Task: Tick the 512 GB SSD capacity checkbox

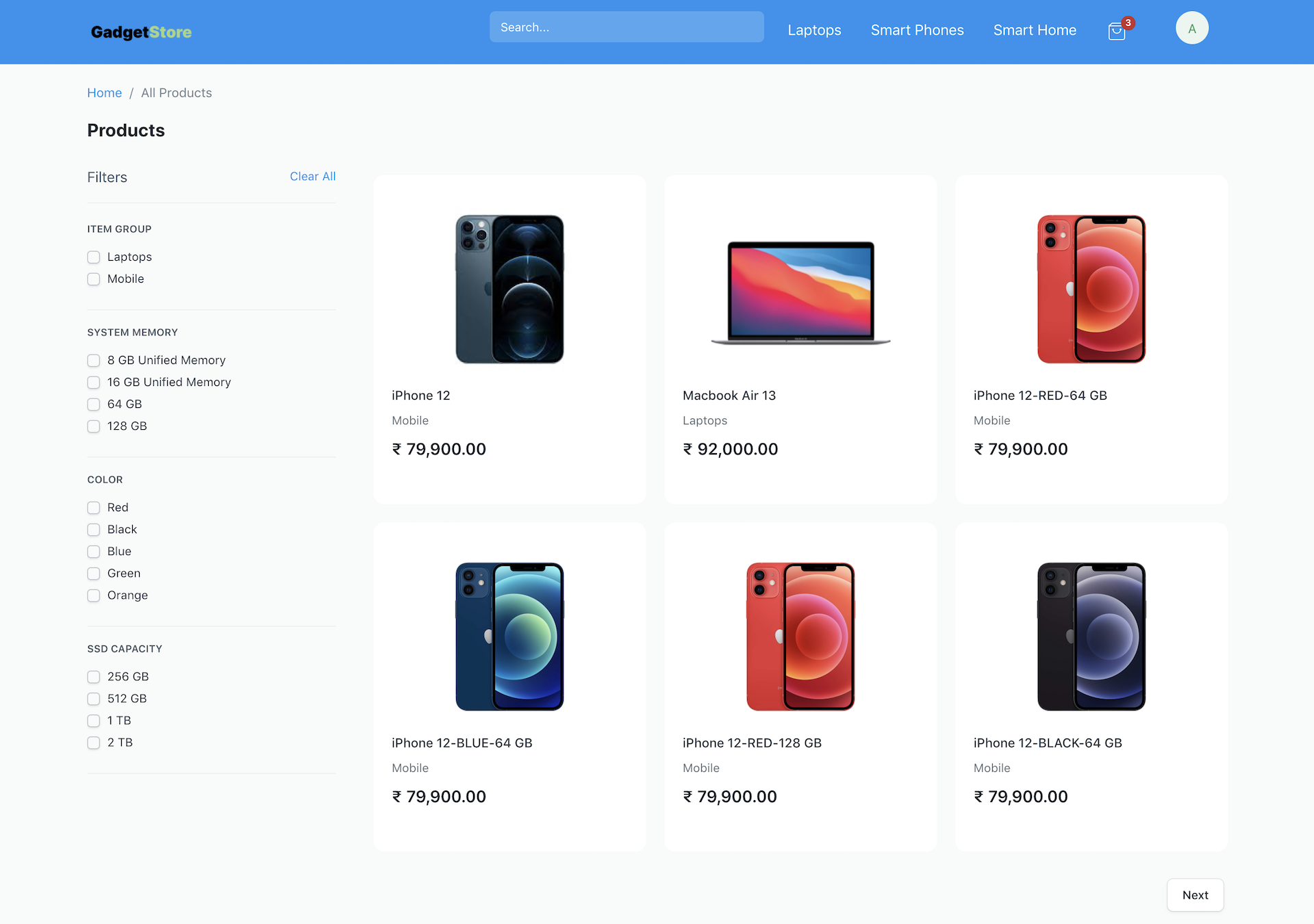Action: tap(94, 699)
